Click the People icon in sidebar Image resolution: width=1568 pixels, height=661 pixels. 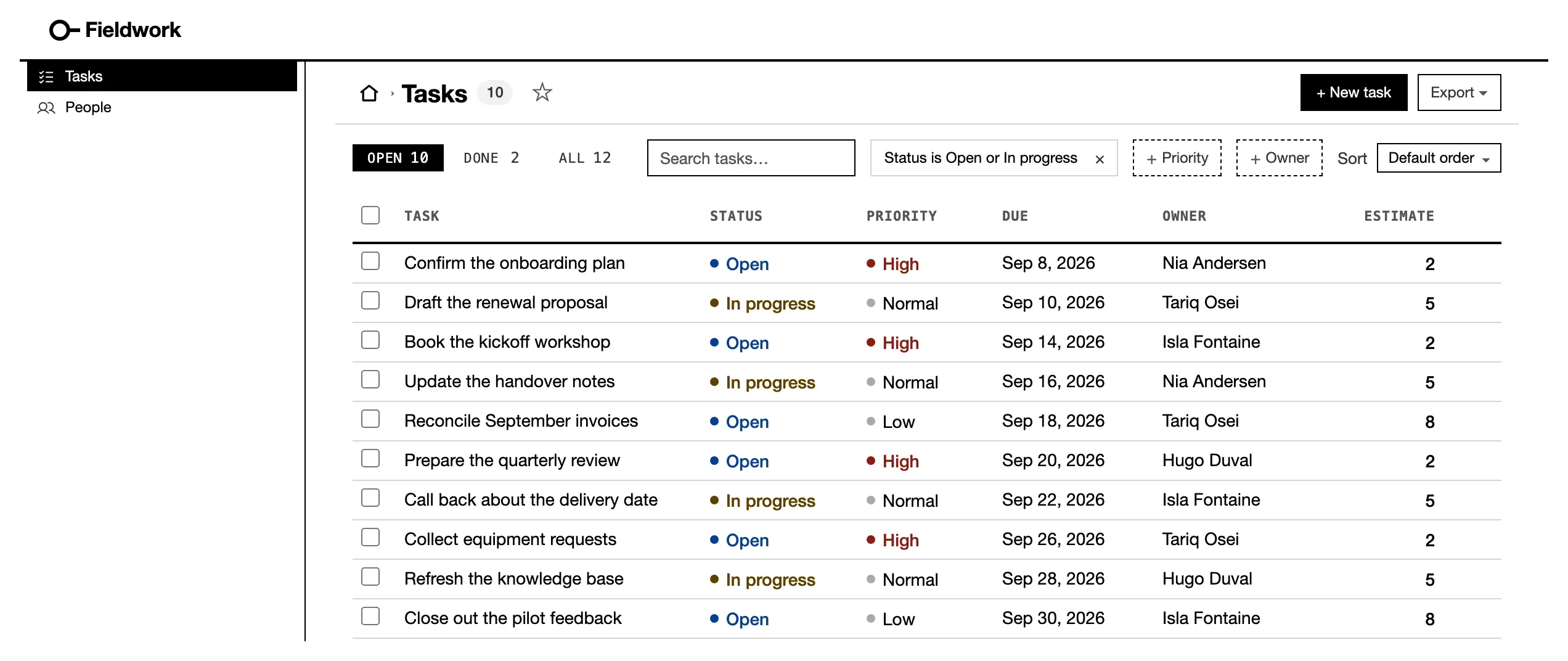[46, 108]
